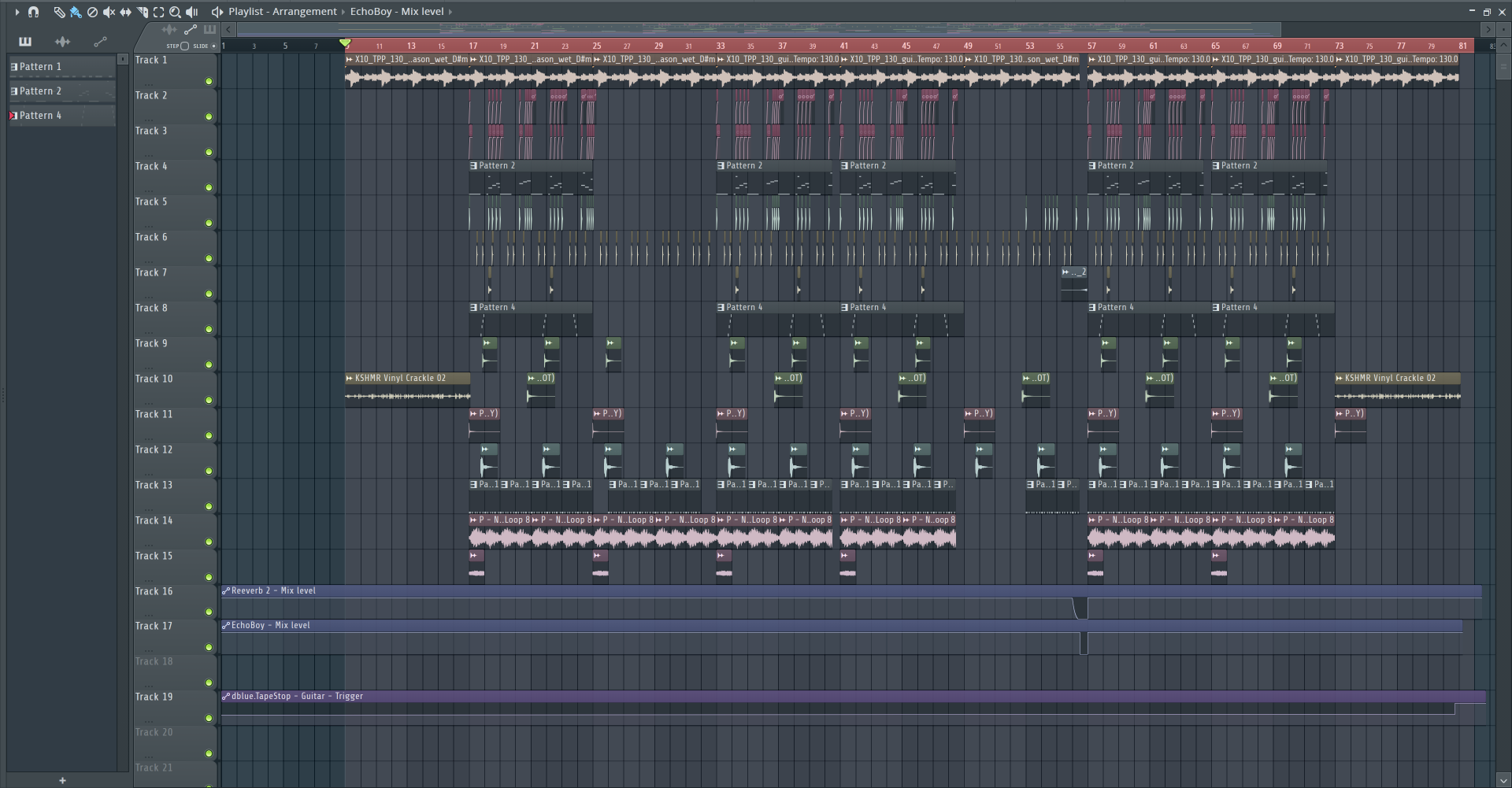Open dblue.TapeStop Guitar Trigger clip menu
1512x788 pixels.
click(x=226, y=696)
